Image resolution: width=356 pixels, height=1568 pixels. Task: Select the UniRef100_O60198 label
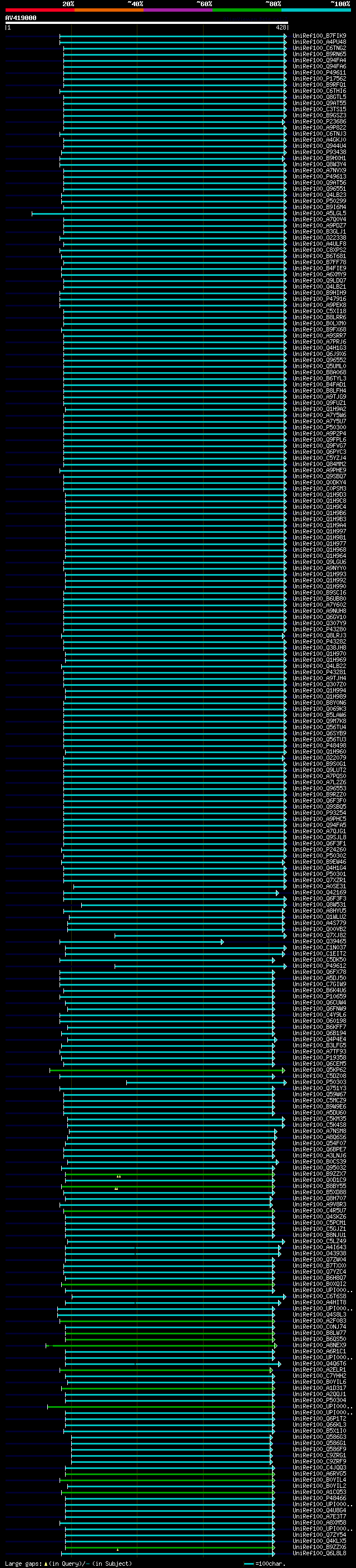[319, 1021]
